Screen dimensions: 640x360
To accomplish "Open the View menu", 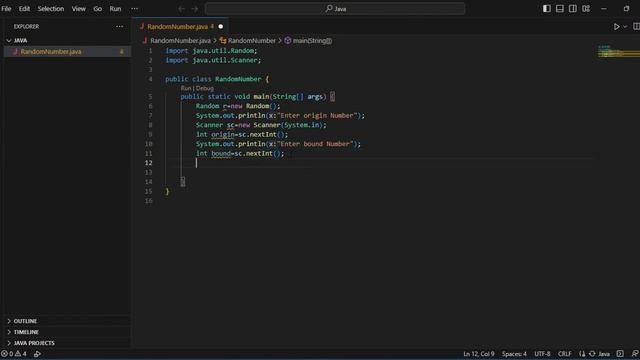I will pos(79,9).
